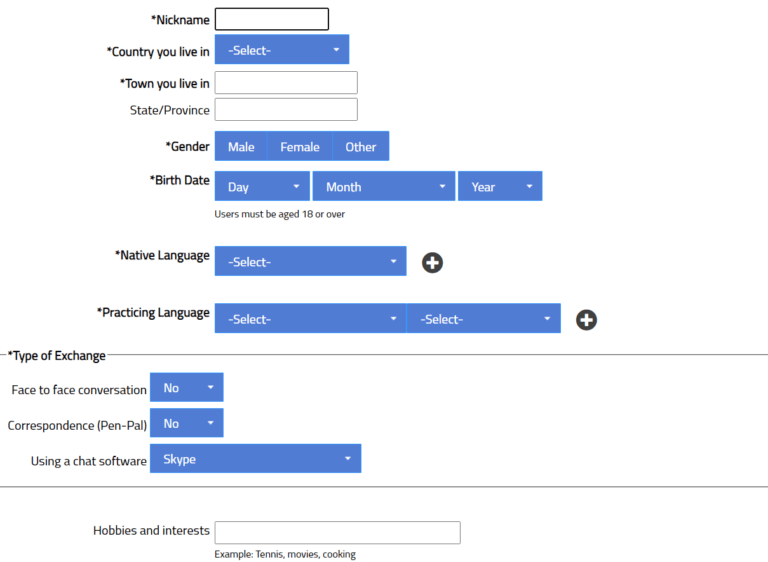Viewport: 768px width, 562px height.
Task: Open birth Year dropdown
Action: click(500, 187)
